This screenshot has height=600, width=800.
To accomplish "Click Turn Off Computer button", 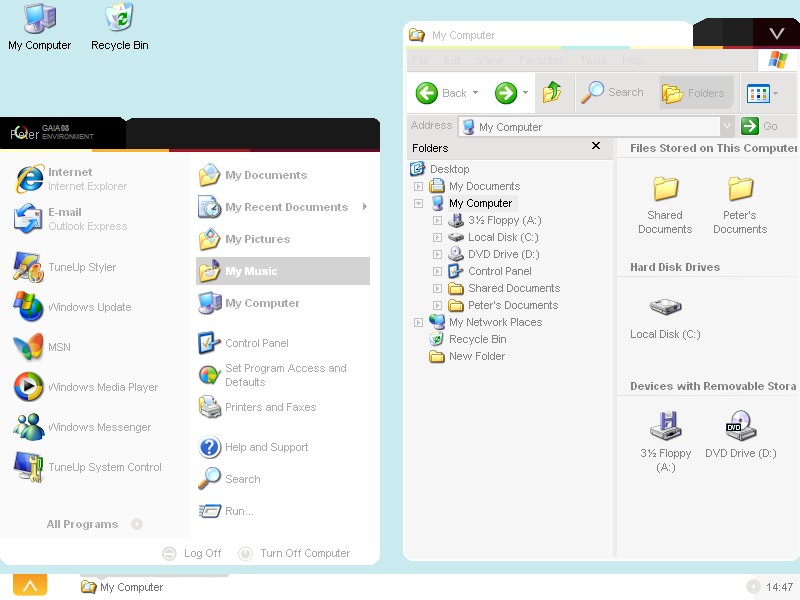I will pos(294,553).
